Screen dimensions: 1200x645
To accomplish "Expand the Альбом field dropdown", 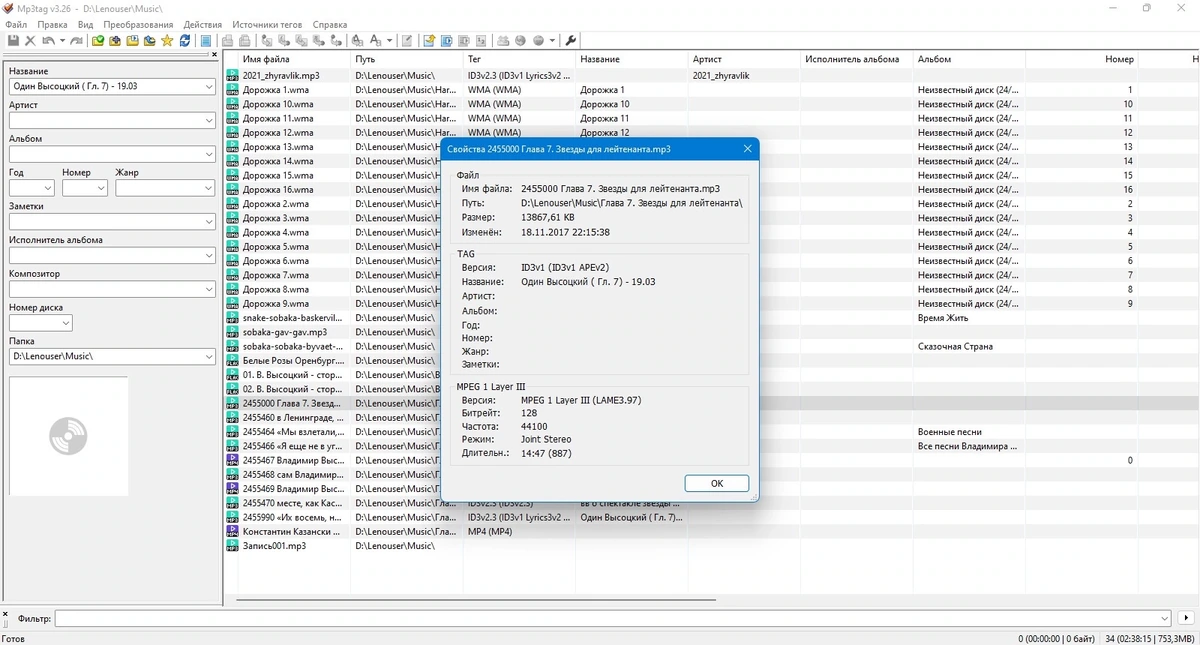I will [x=208, y=154].
